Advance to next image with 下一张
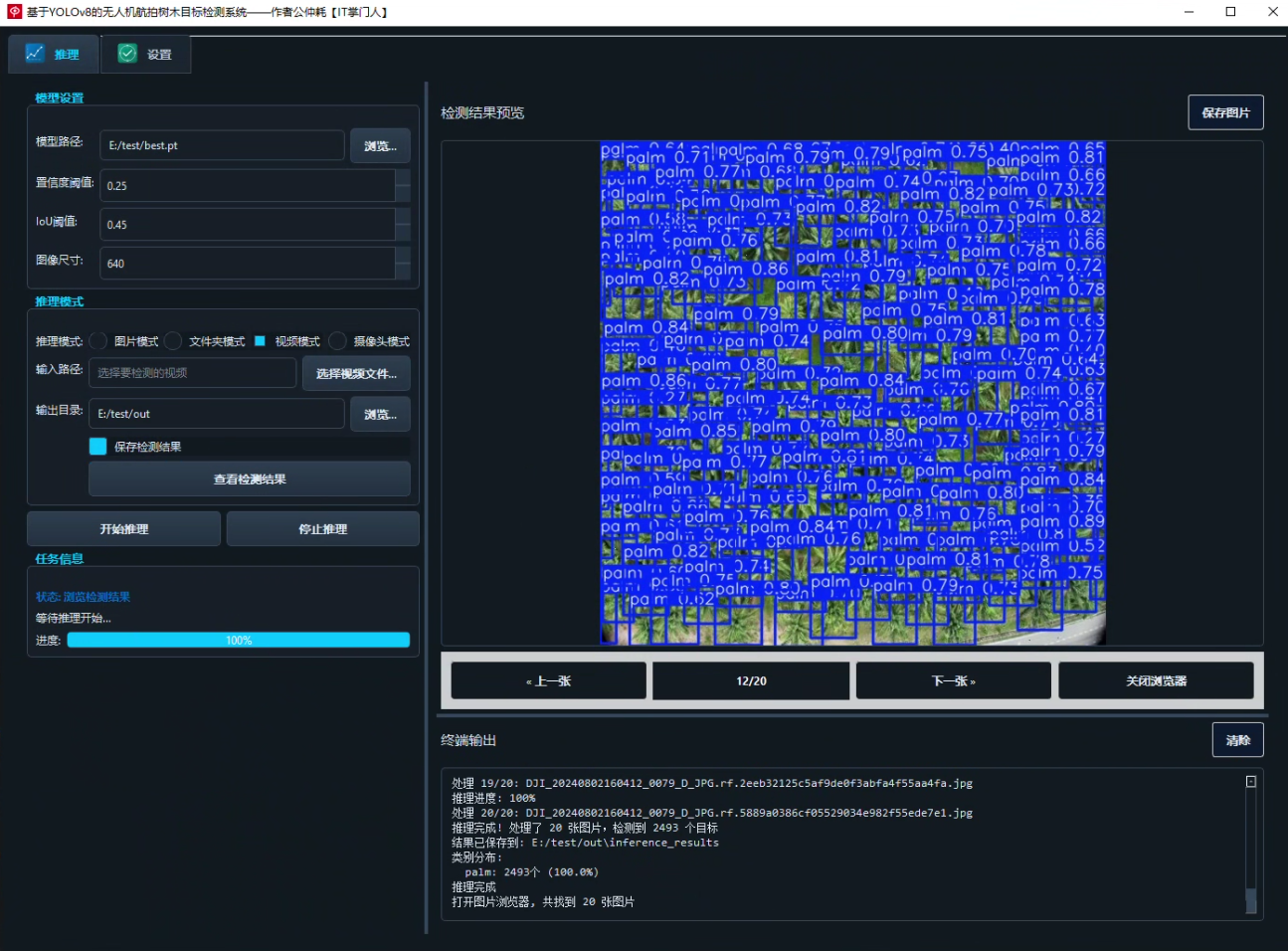Screen dimensions: 1288x951 pos(952,680)
